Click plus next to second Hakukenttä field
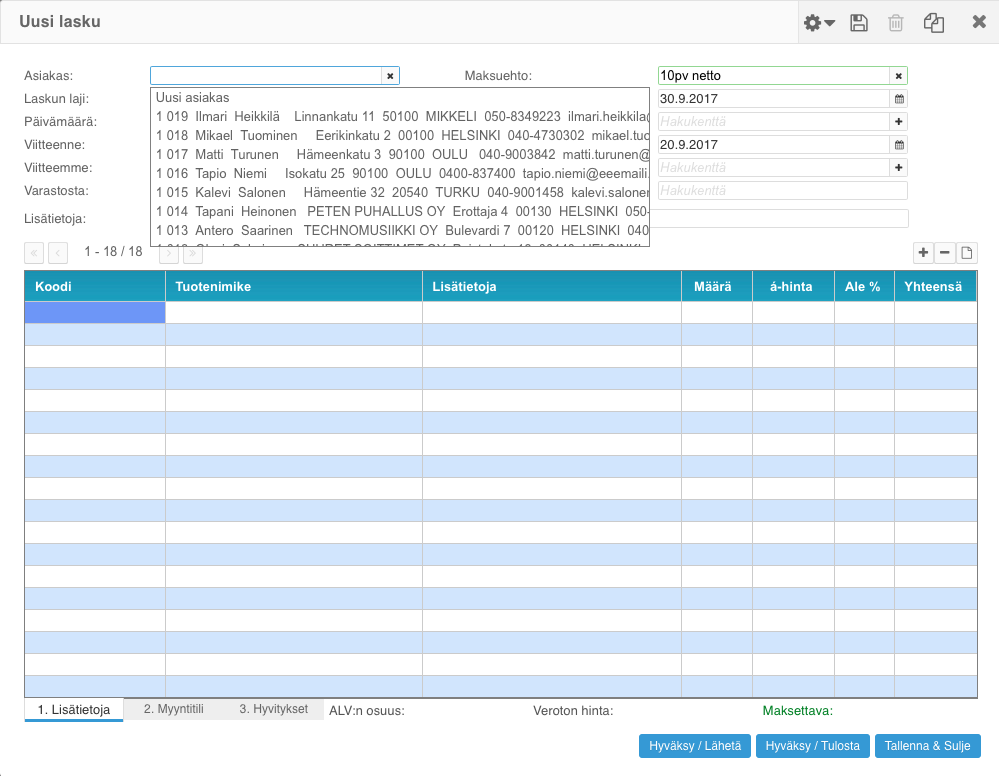Screen dimensions: 999x776 (899, 168)
